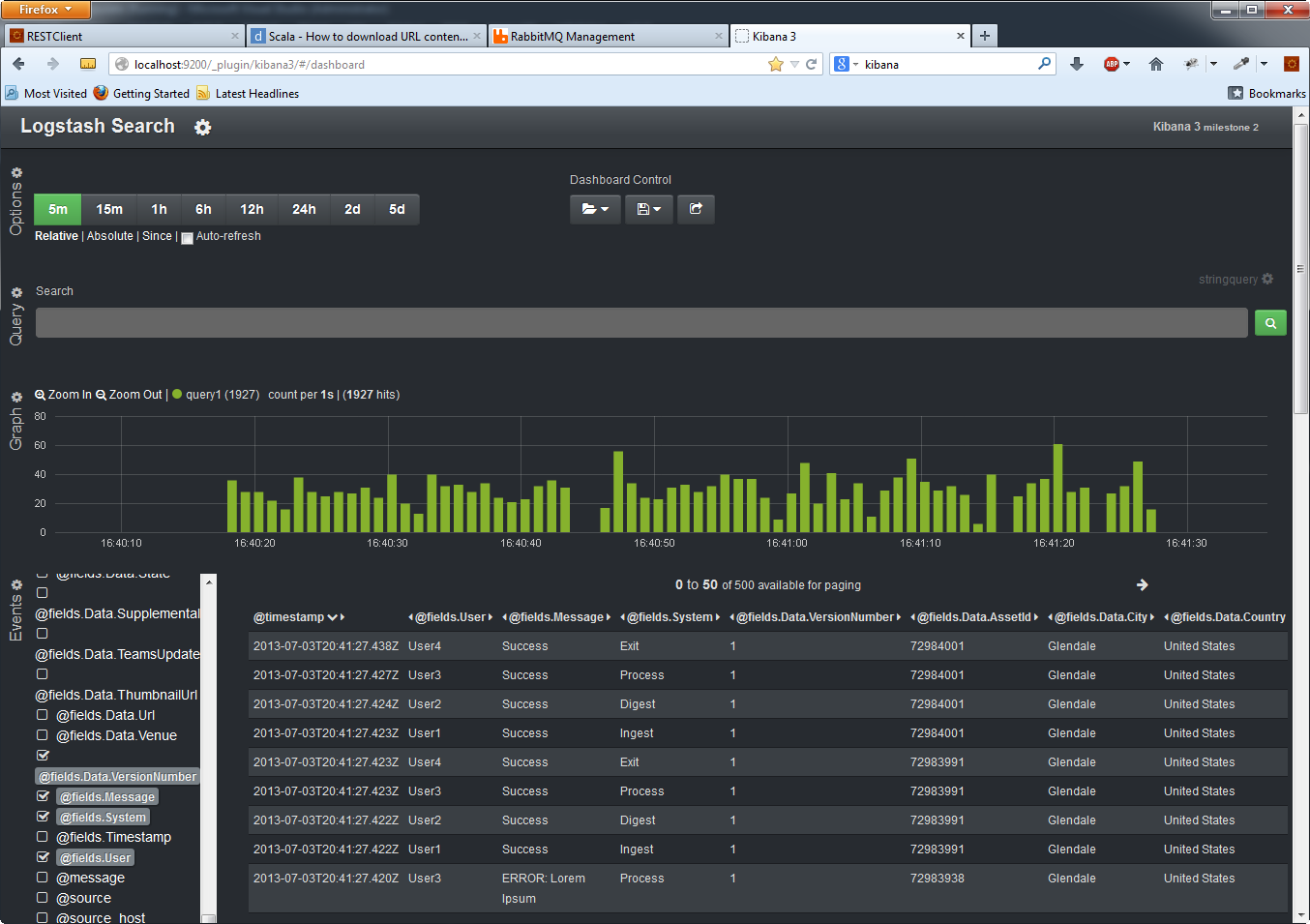
Task: Click the eyedropper toolbar icon
Action: click(1241, 64)
